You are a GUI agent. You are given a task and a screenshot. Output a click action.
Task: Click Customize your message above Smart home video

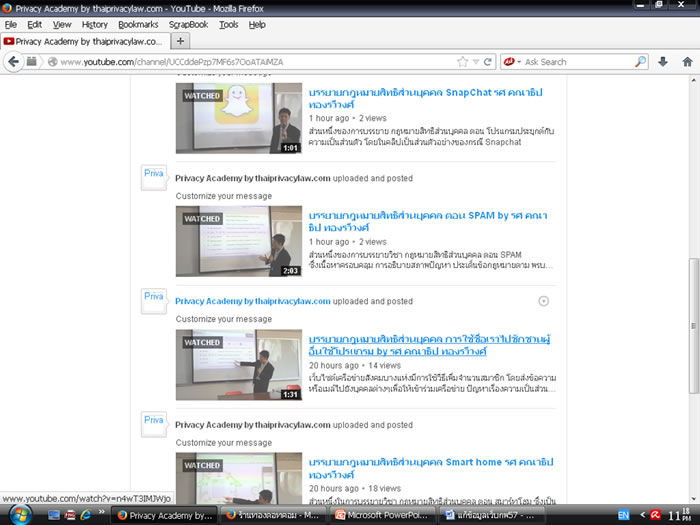[x=224, y=443]
